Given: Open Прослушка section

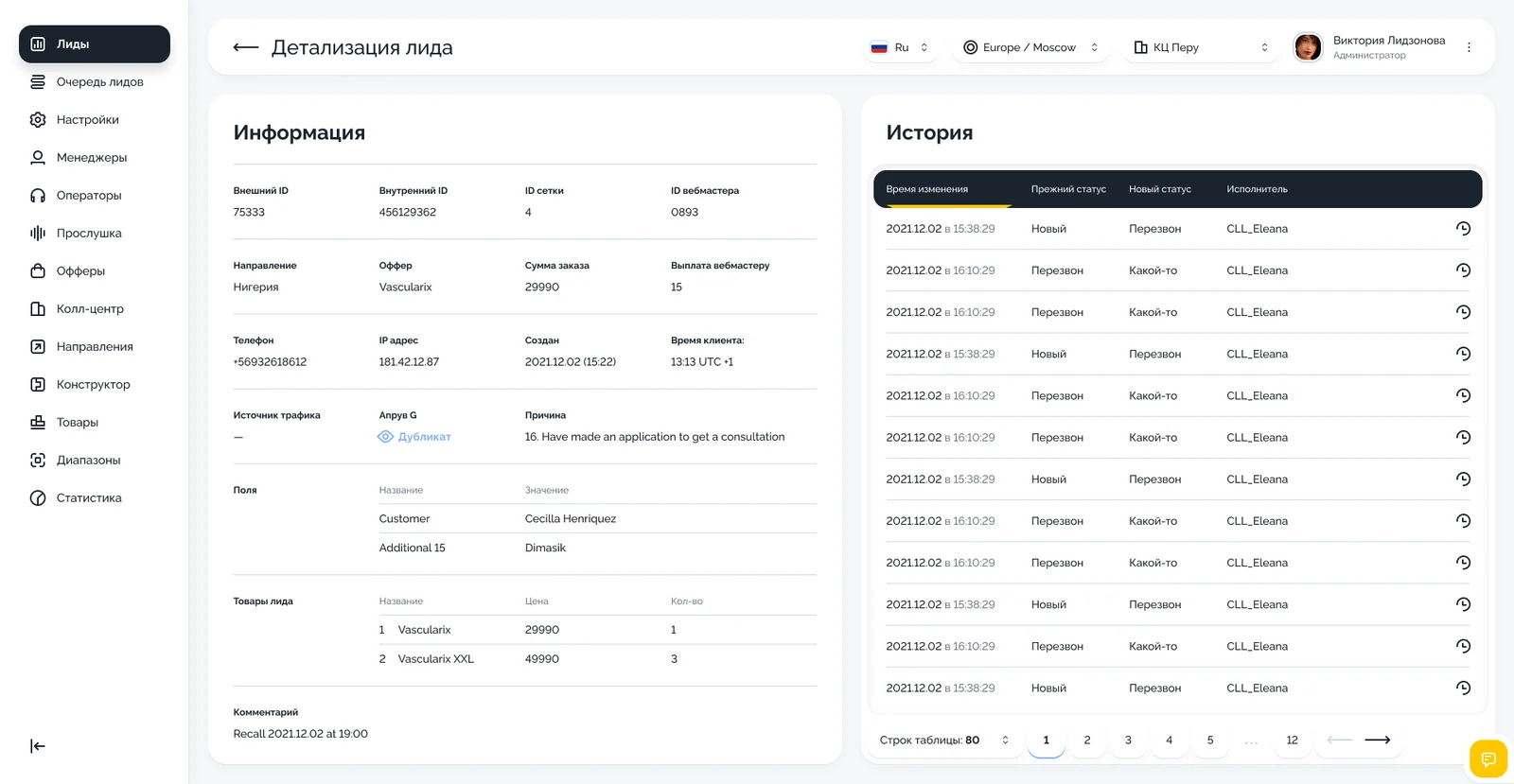Looking at the screenshot, I should pos(95,234).
